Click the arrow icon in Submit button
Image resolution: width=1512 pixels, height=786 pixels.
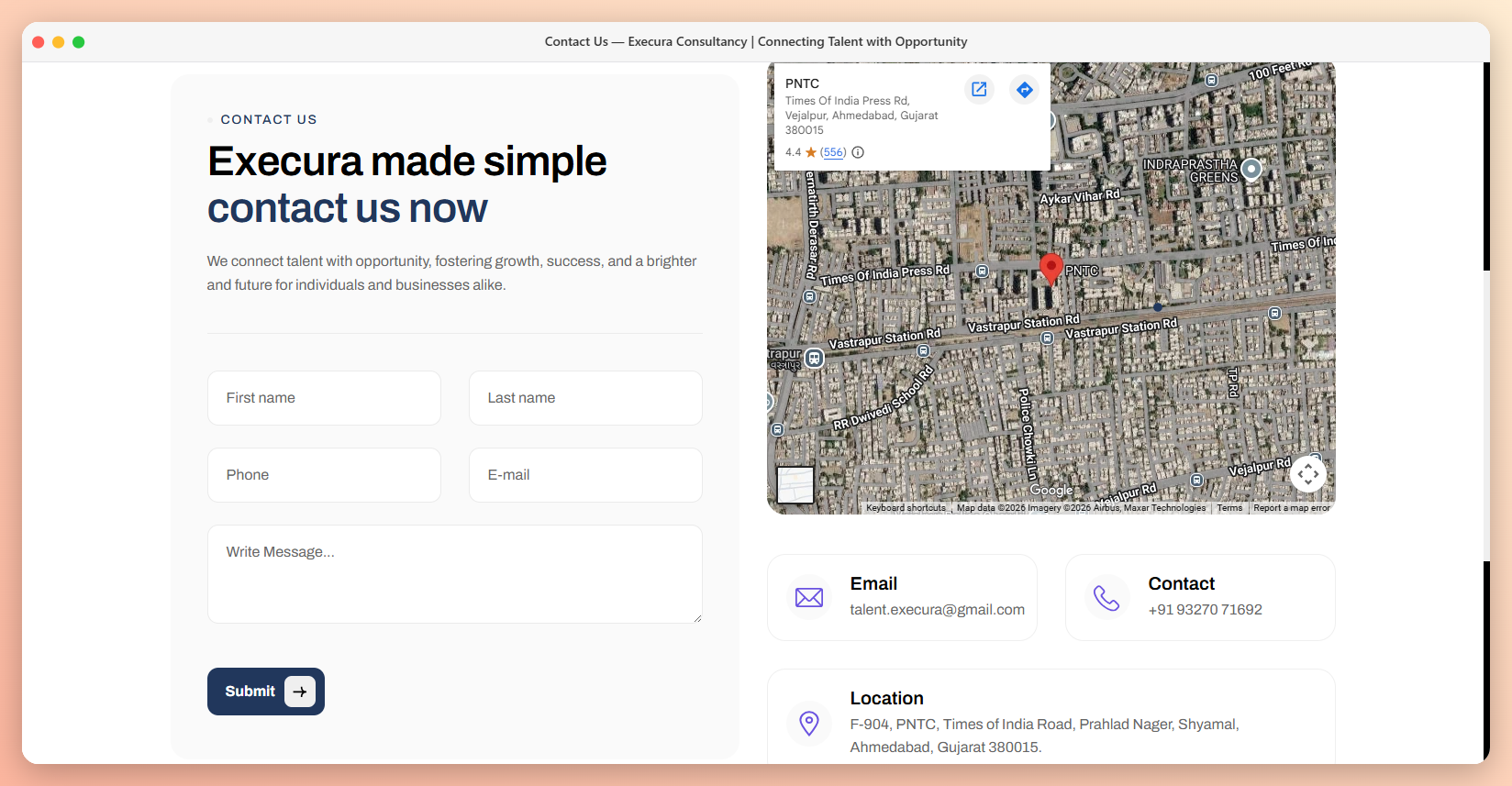(300, 692)
